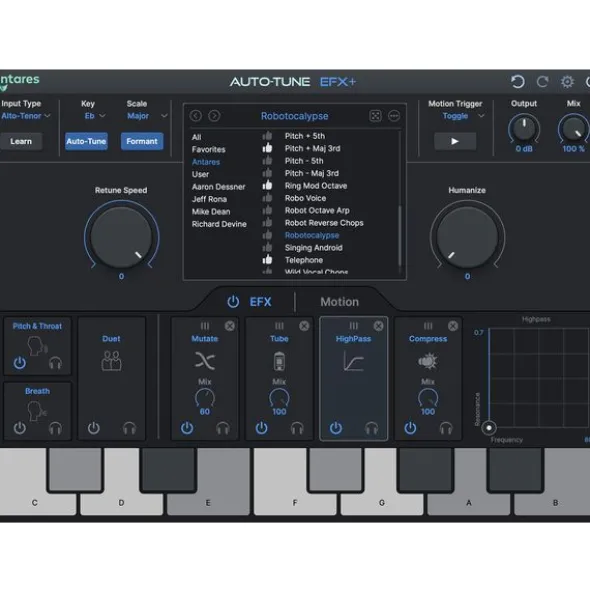Go to previous preset arrow
Viewport: 590px width, 591px height.
pyautogui.click(x=196, y=116)
